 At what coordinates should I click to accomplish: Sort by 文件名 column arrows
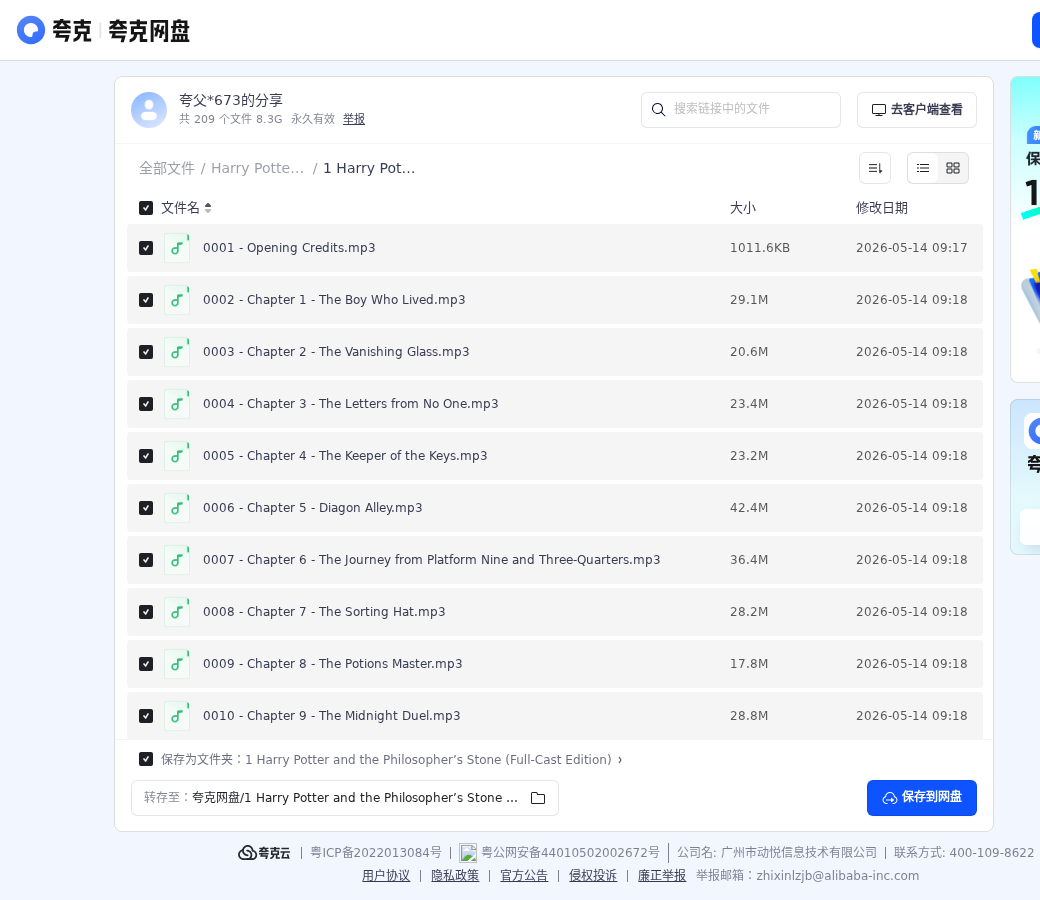coord(208,208)
